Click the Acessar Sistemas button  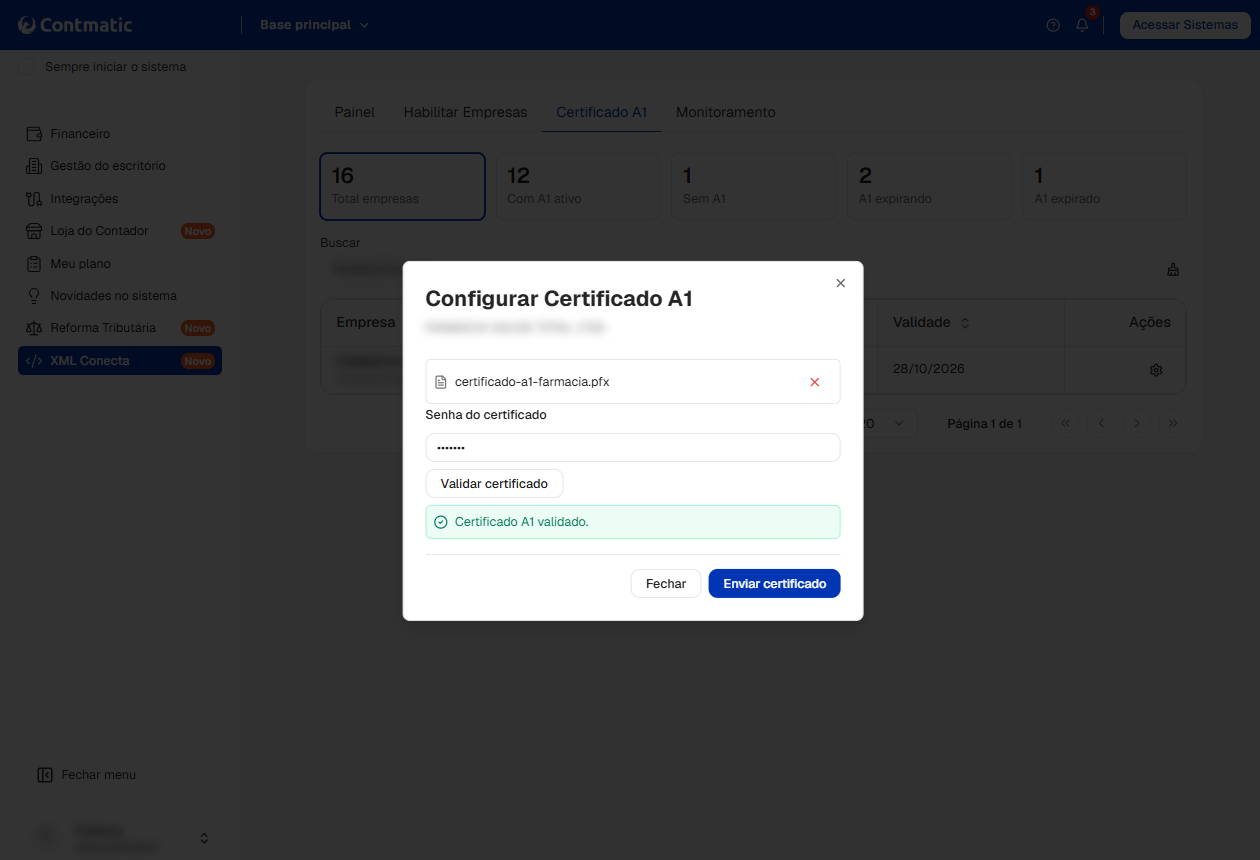pyautogui.click(x=1185, y=25)
